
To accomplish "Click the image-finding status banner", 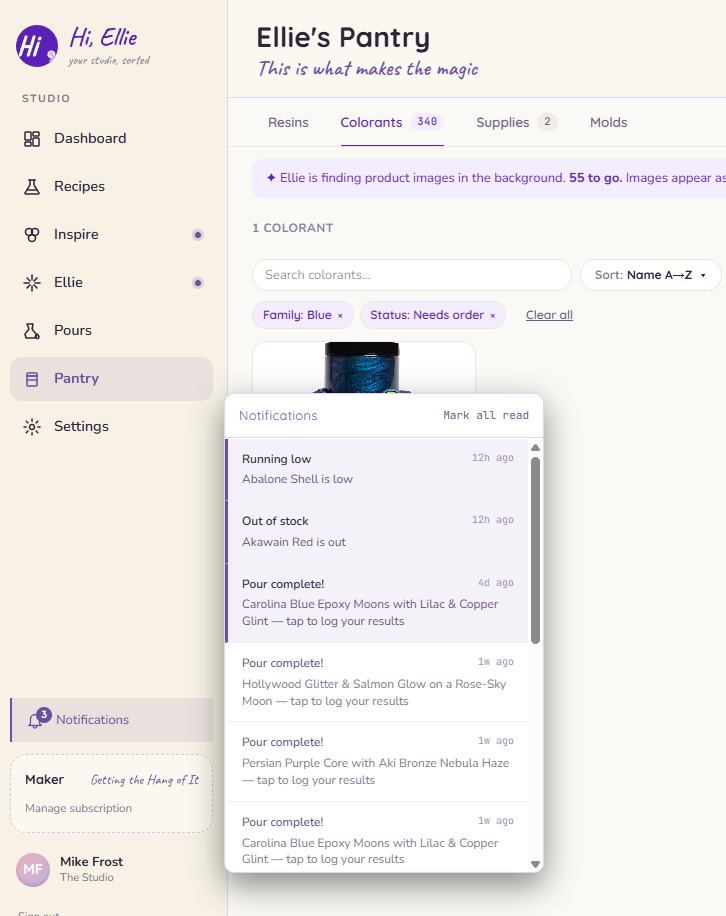I will [489, 178].
